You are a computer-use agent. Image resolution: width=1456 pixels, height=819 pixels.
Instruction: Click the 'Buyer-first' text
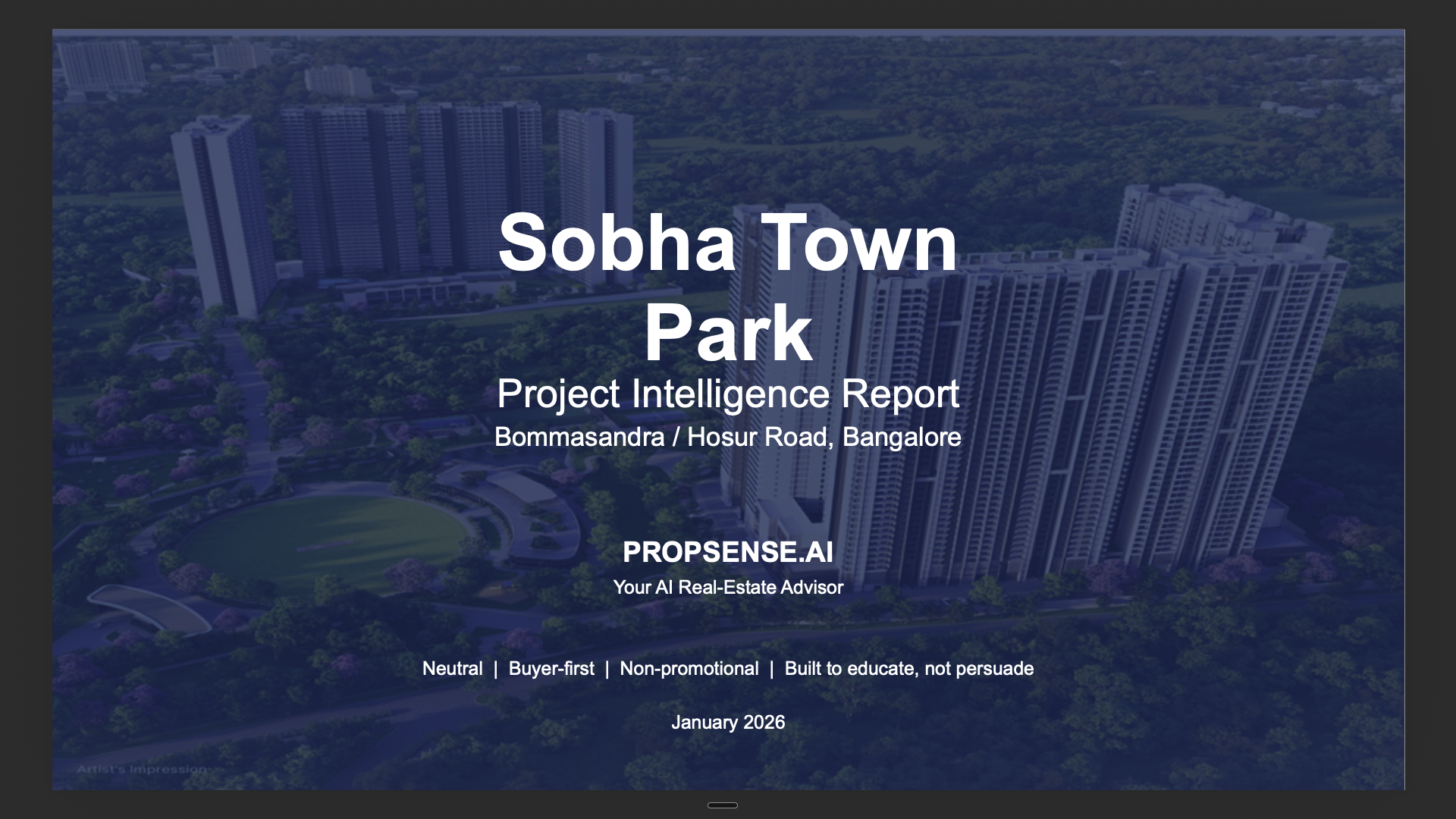551,669
